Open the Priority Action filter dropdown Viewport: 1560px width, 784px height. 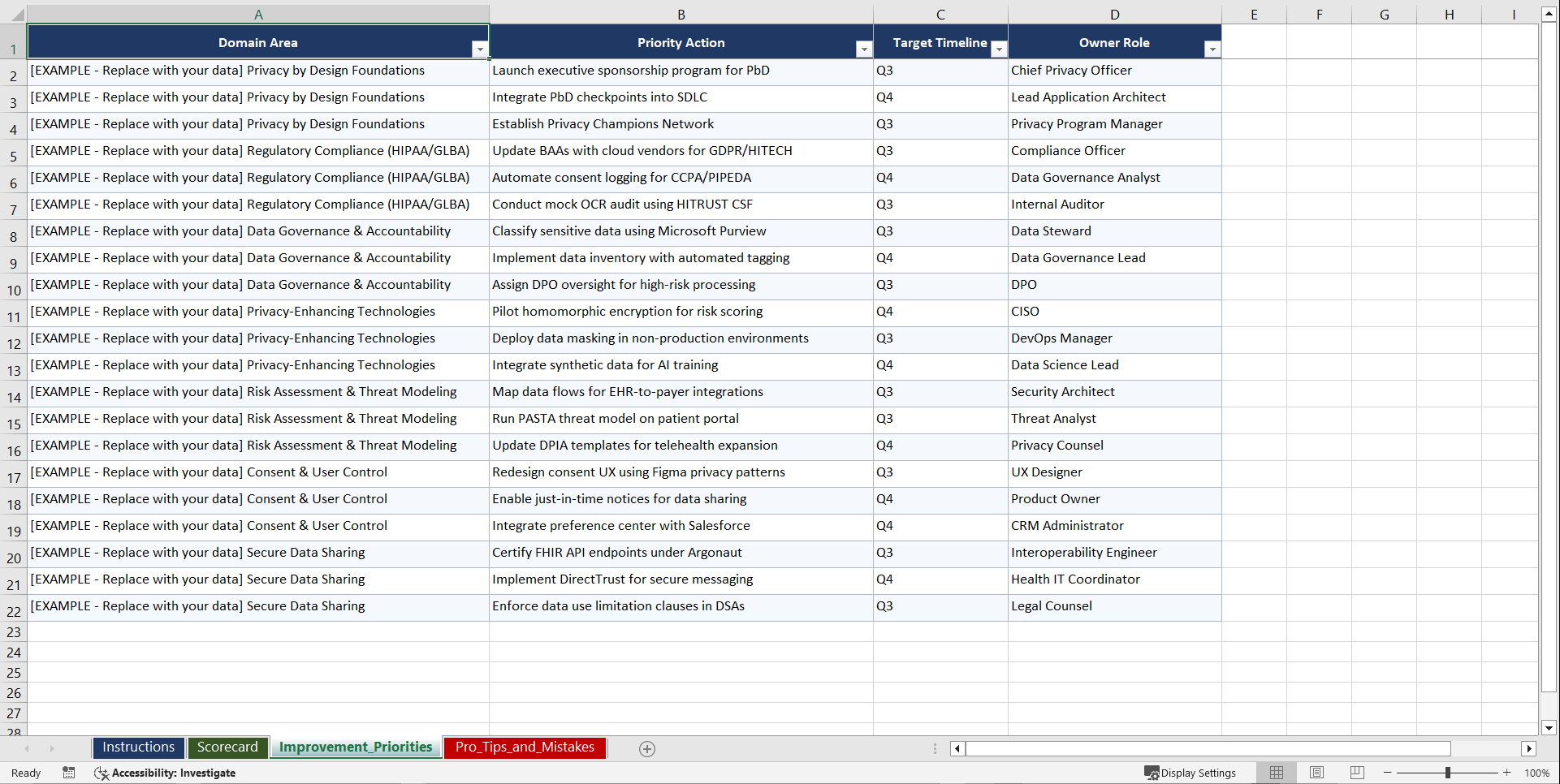863,50
